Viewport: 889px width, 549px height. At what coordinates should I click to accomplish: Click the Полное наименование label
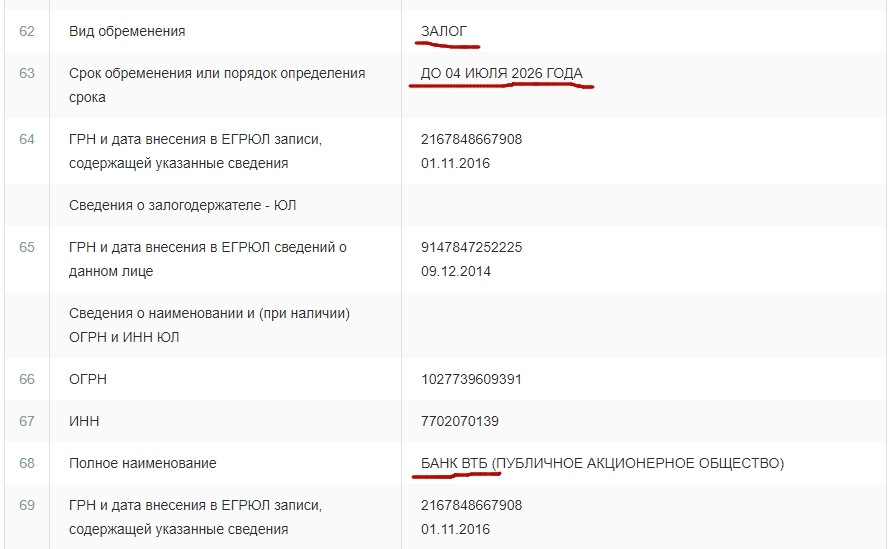(x=143, y=463)
